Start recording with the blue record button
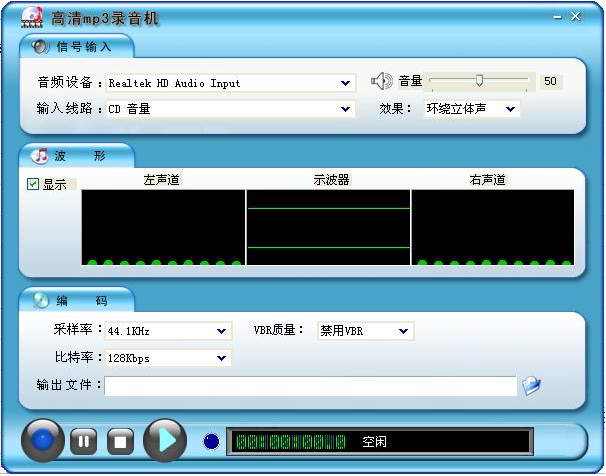 43,440
